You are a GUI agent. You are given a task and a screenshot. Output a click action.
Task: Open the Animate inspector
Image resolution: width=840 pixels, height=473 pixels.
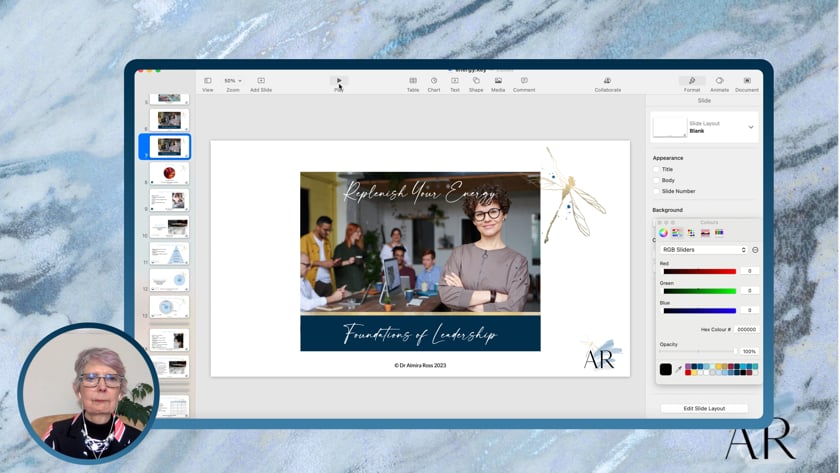click(719, 80)
